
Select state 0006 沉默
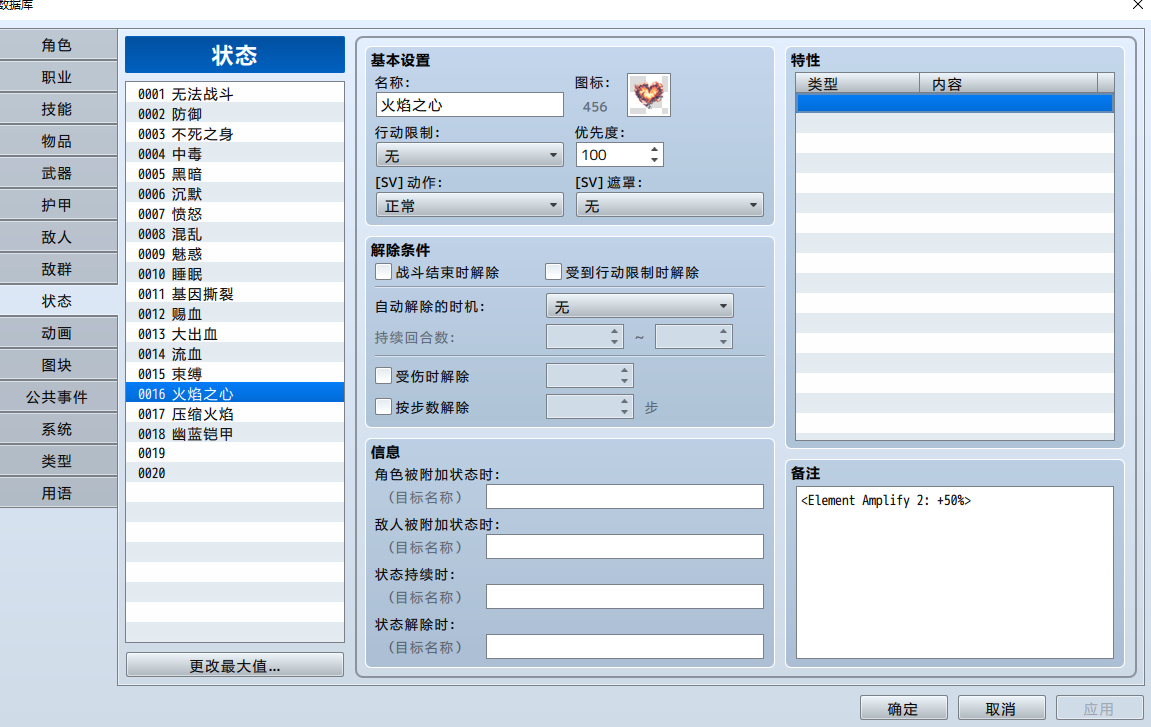tap(234, 194)
